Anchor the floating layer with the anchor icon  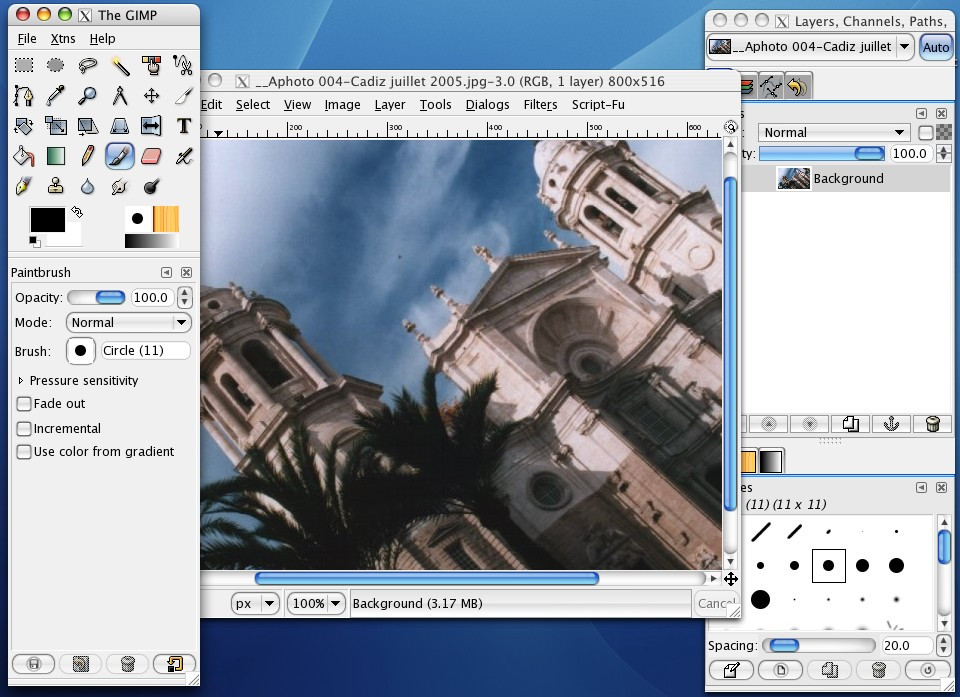pos(891,424)
